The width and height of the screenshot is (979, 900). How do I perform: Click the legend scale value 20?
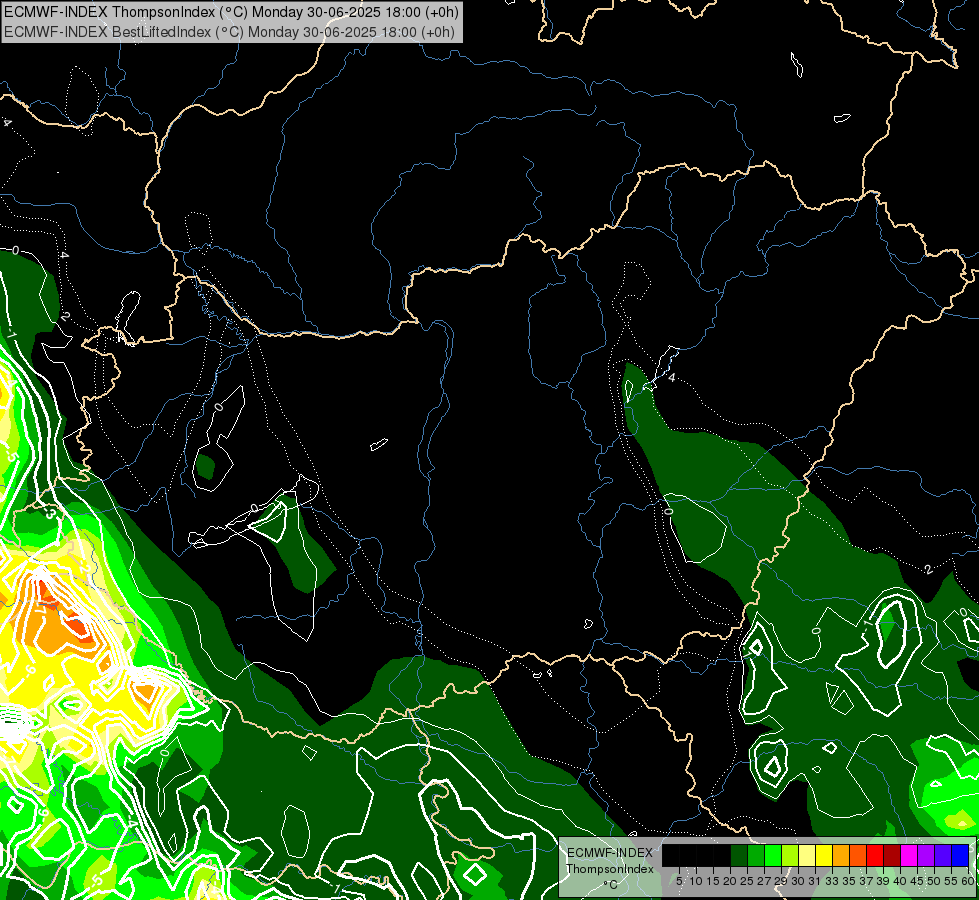pos(730,881)
